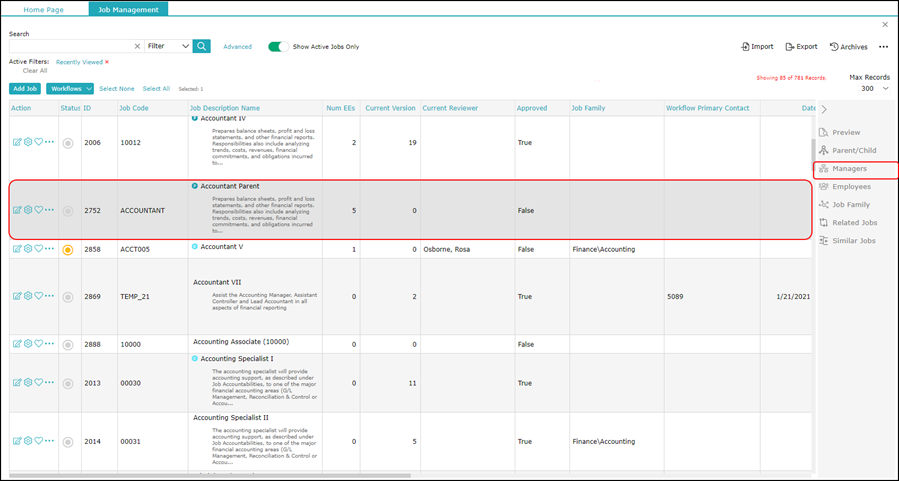
Task: Toggle Show Active Jobs Only switch
Action: (x=279, y=46)
